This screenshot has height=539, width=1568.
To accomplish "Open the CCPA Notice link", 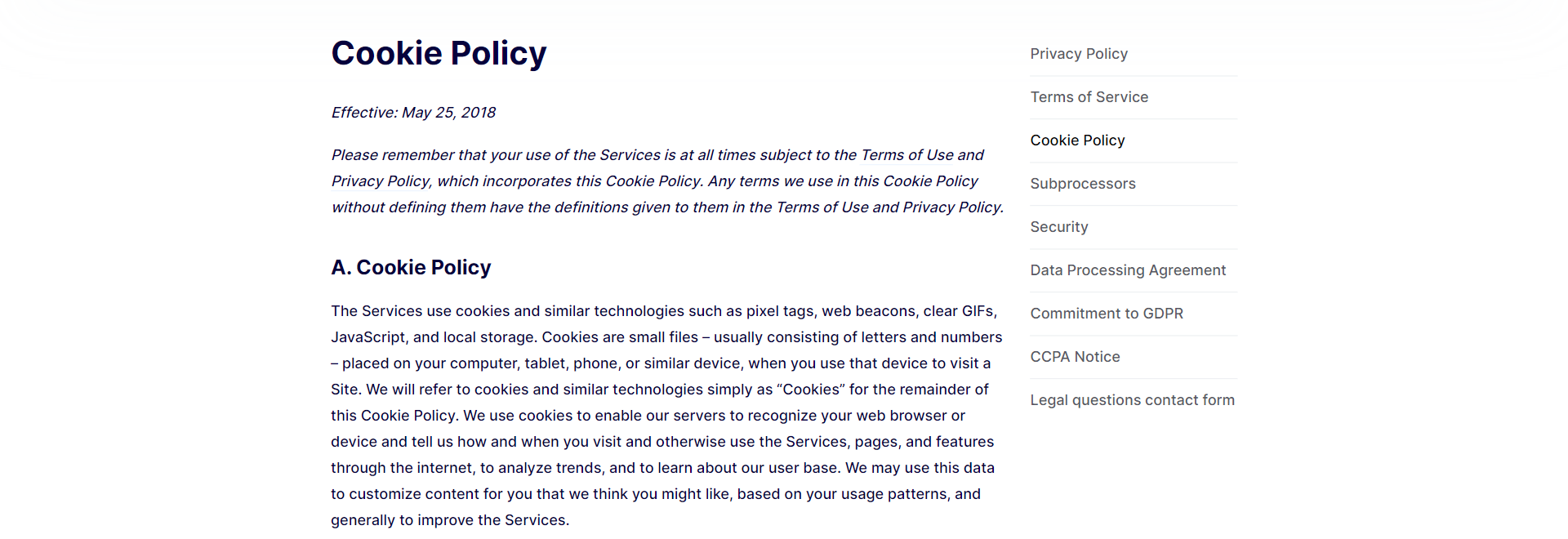I will pos(1075,357).
